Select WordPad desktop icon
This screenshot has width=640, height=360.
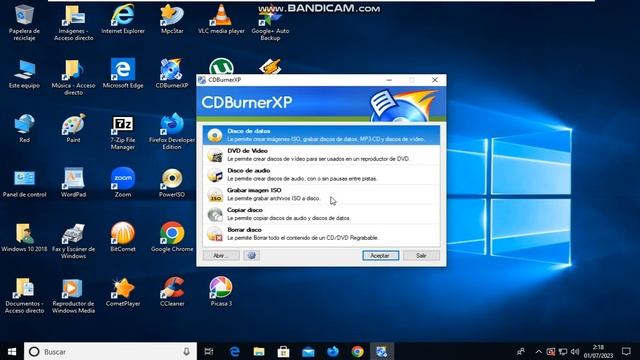73,183
